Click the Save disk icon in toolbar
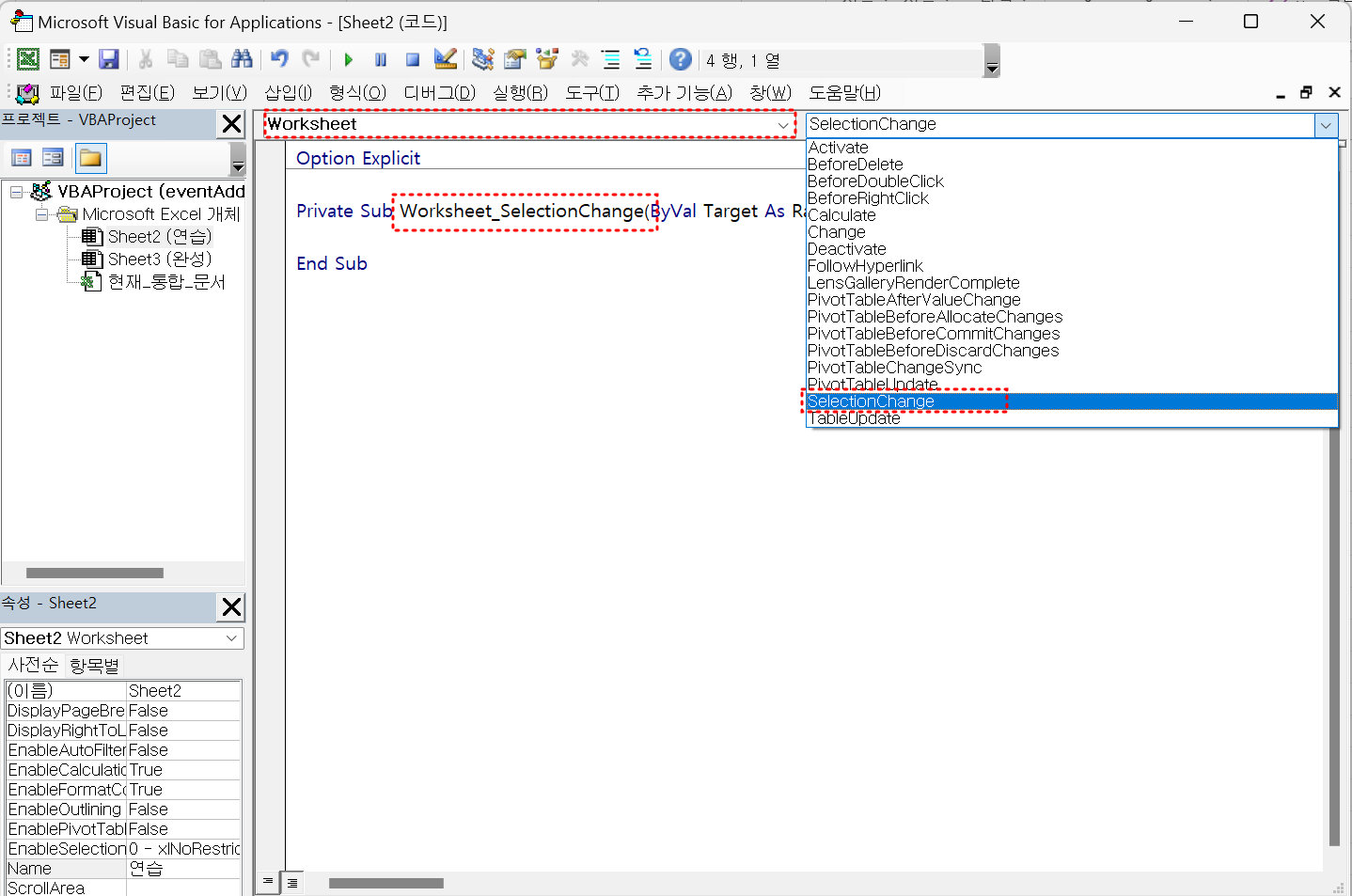 click(x=109, y=60)
